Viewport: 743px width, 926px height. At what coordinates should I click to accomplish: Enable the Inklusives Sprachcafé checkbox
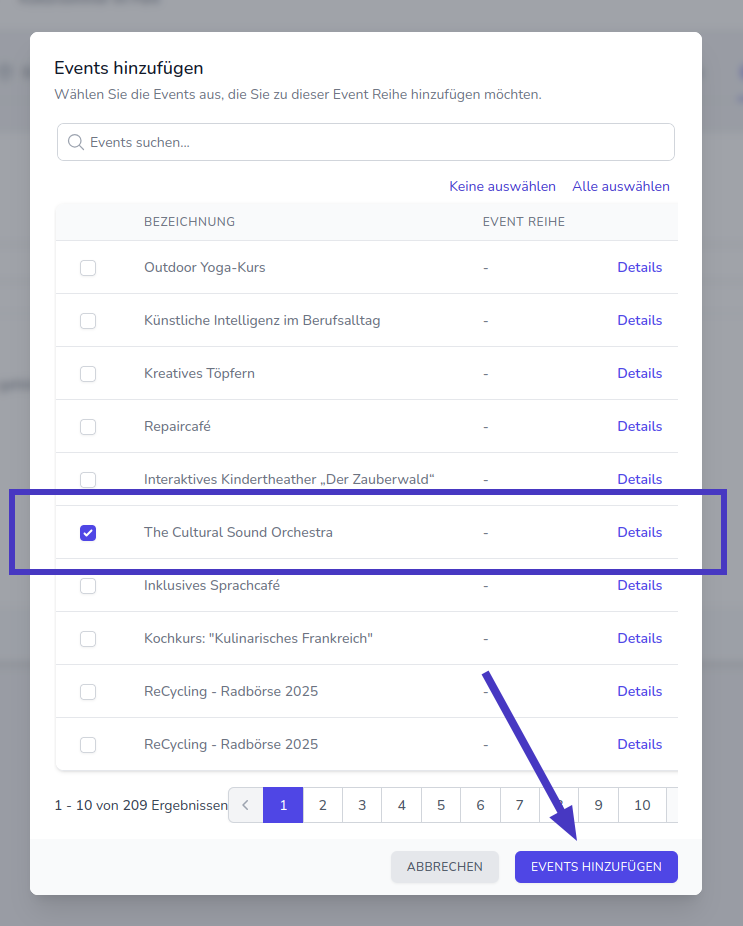pyautogui.click(x=88, y=586)
